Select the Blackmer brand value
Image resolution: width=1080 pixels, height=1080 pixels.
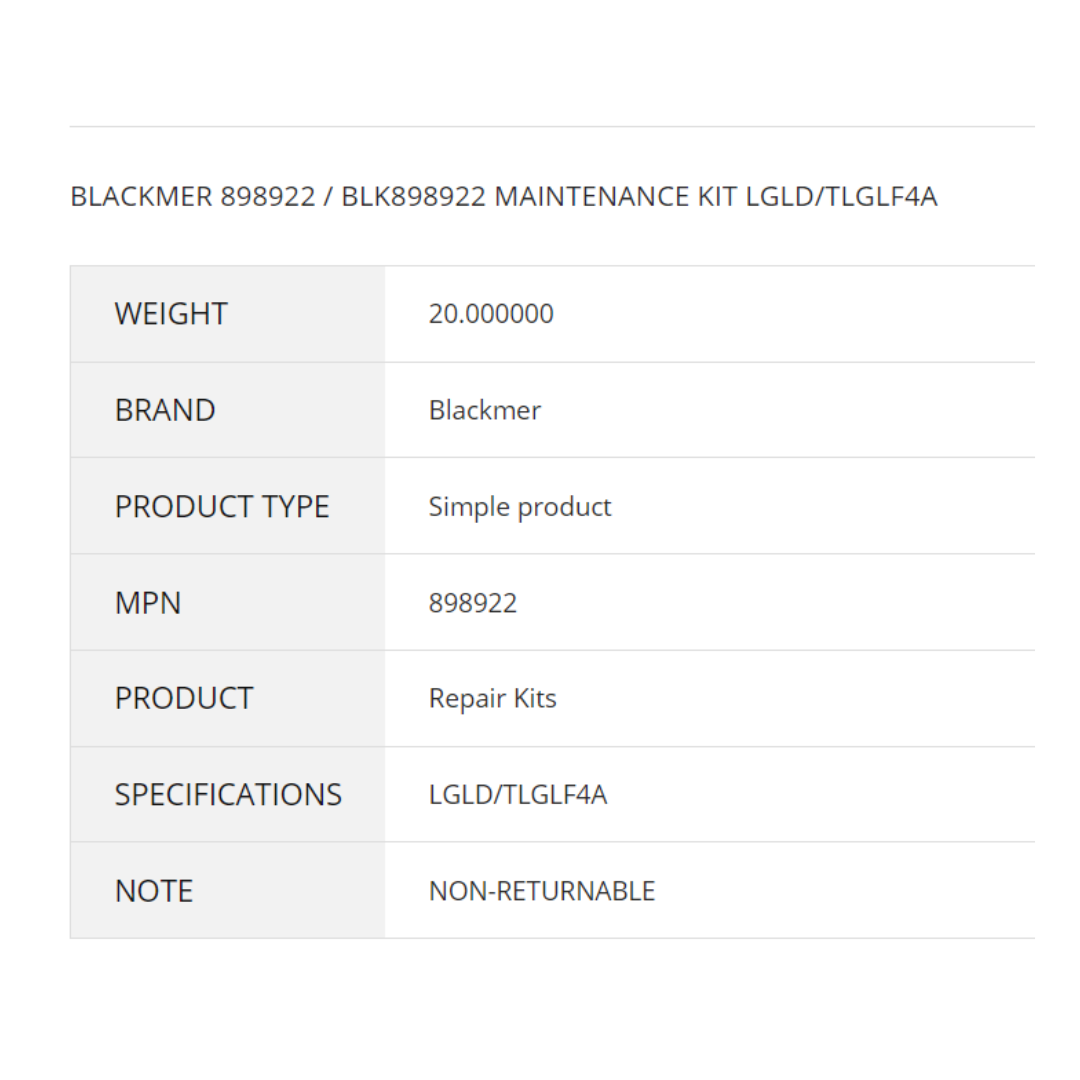[x=485, y=410]
